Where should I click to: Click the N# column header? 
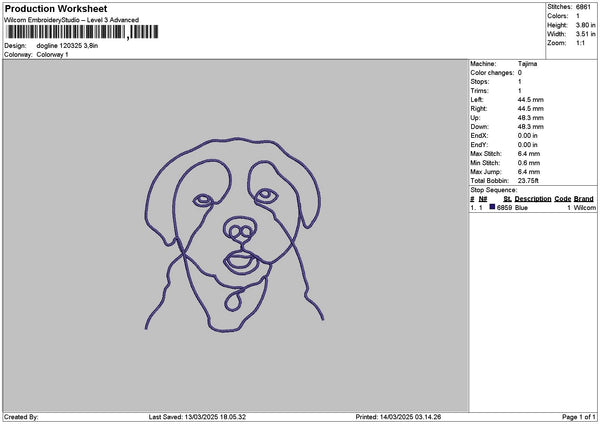[483, 199]
